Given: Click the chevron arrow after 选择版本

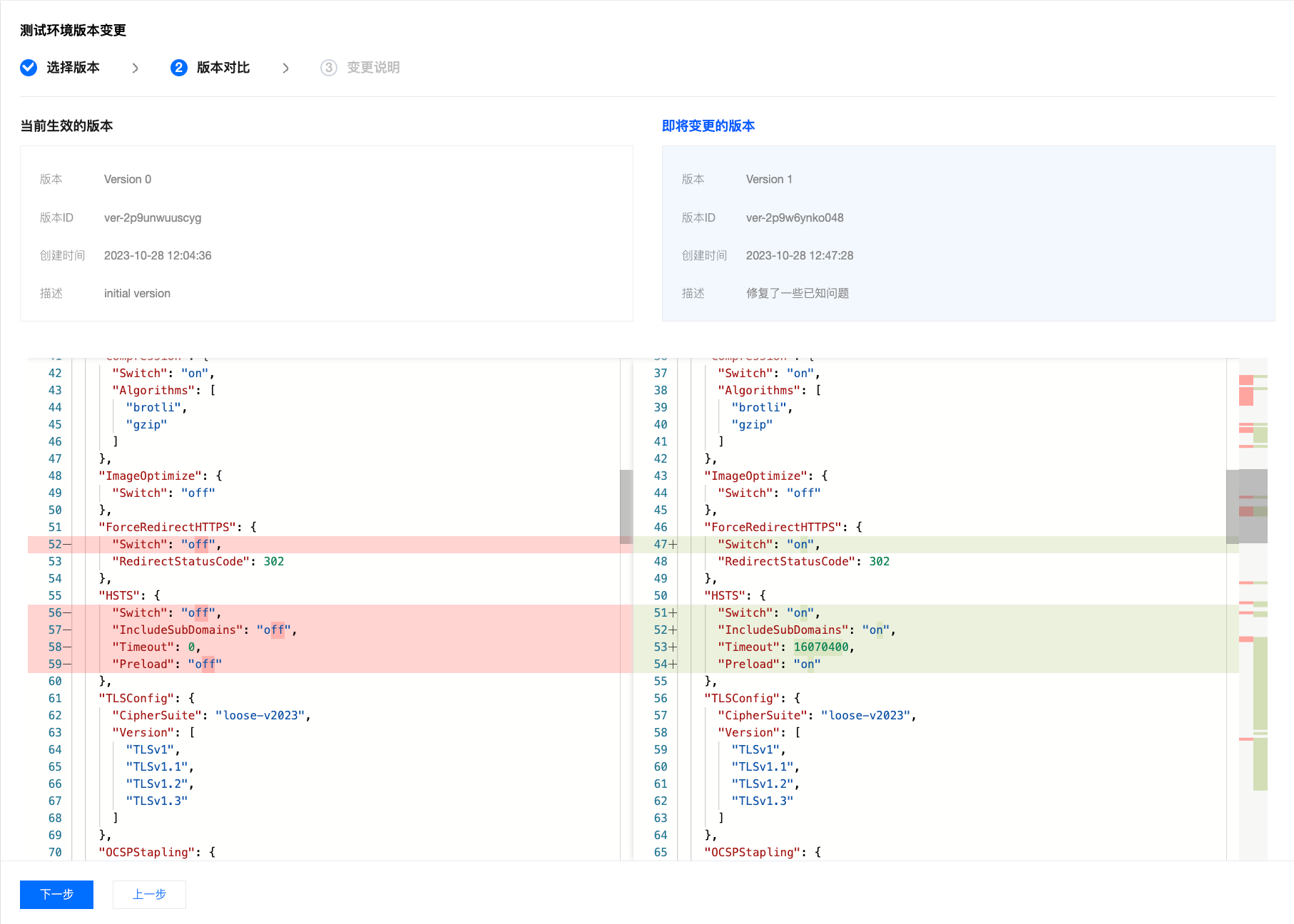Looking at the screenshot, I should tap(136, 68).
